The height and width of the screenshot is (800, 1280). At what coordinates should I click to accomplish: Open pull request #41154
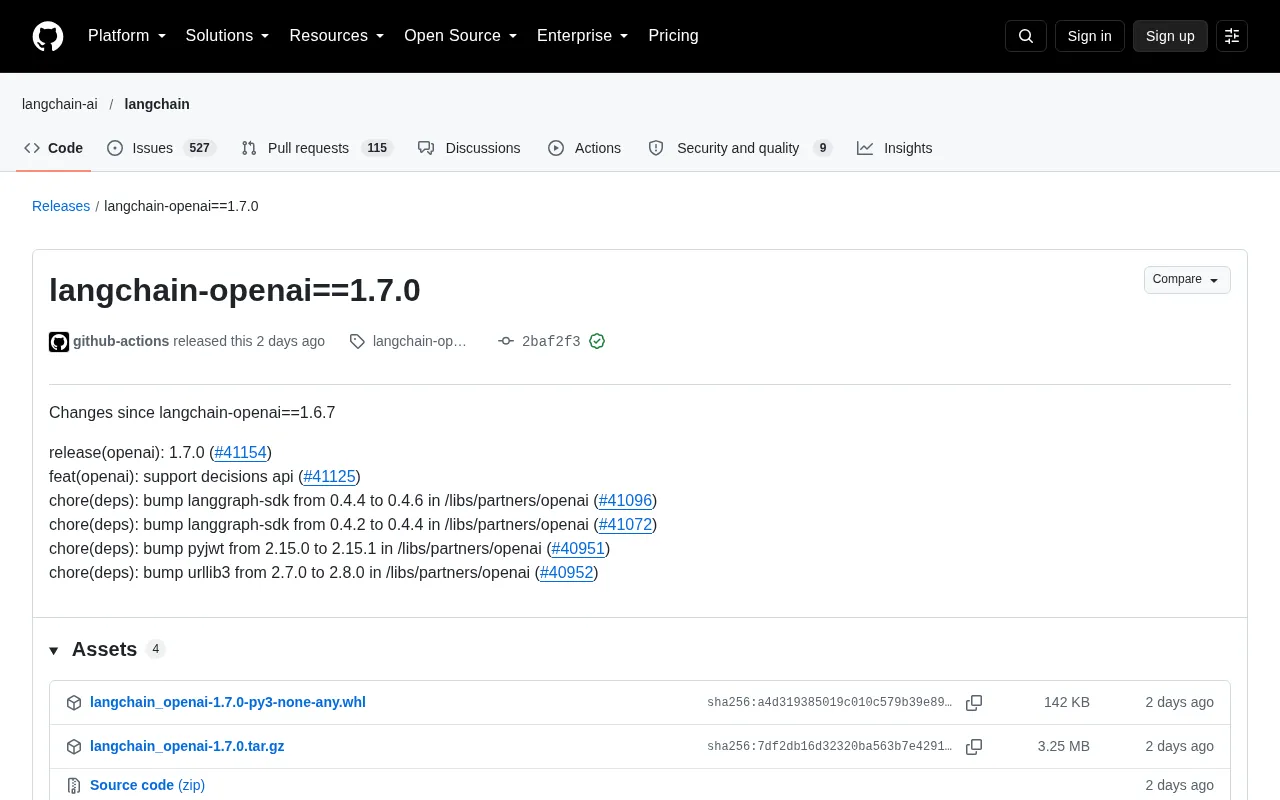pos(241,453)
